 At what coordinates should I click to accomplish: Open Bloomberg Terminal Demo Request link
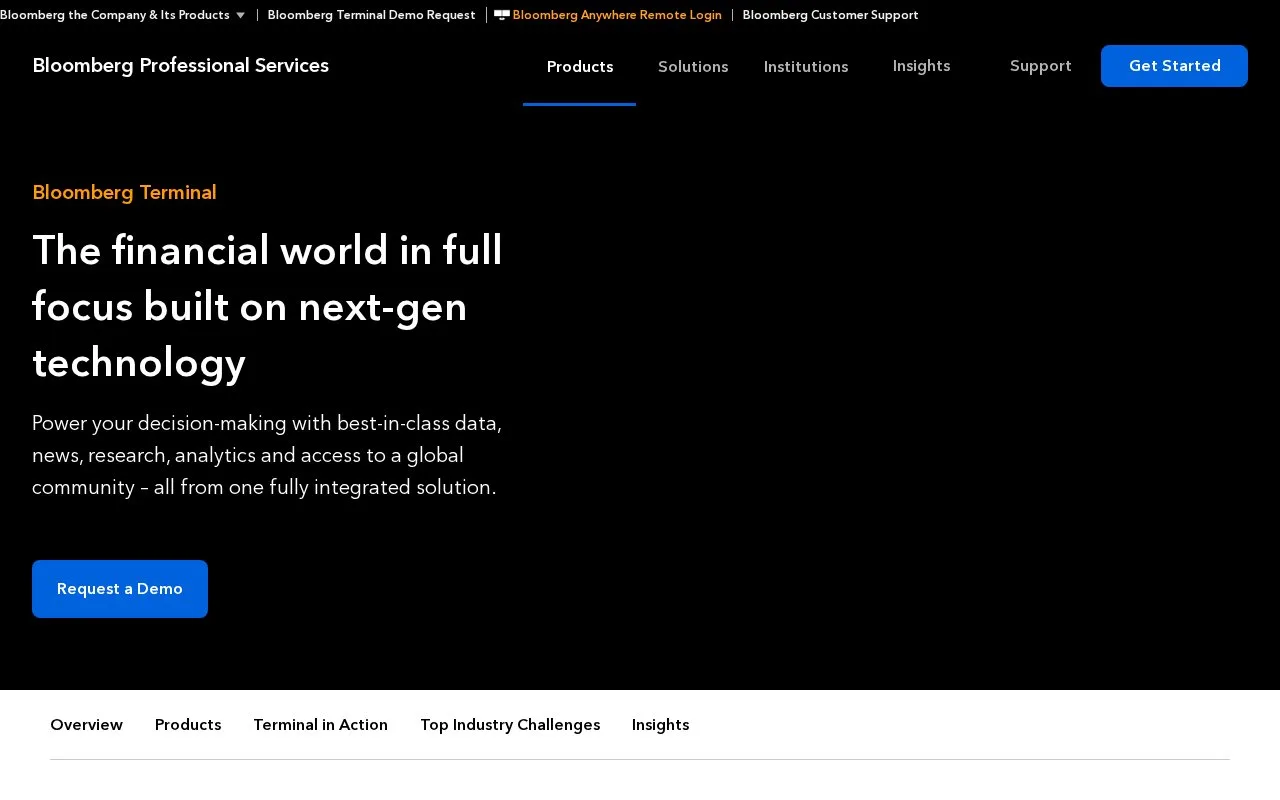pos(371,15)
